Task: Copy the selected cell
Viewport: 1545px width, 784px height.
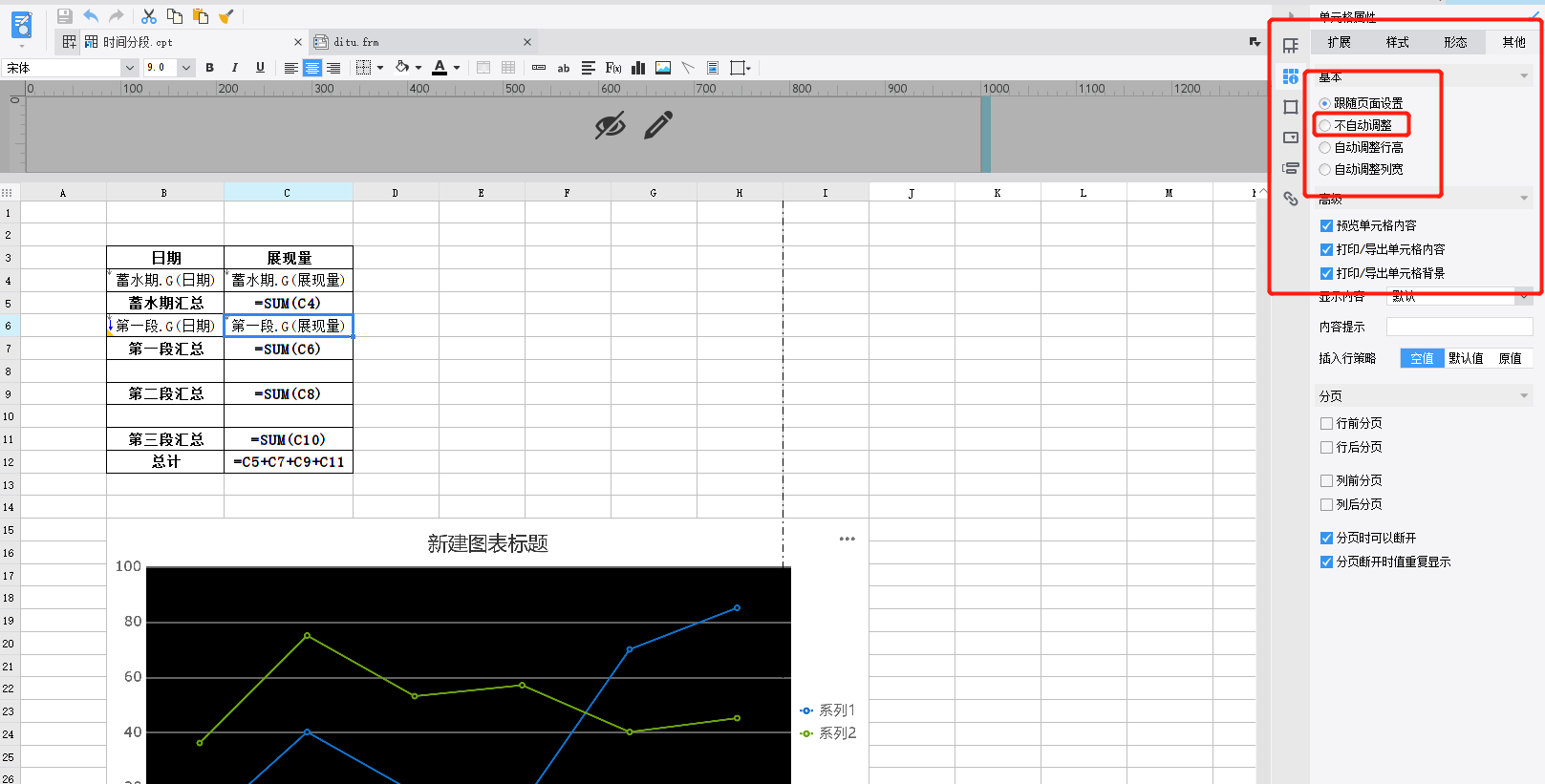Action: [175, 15]
